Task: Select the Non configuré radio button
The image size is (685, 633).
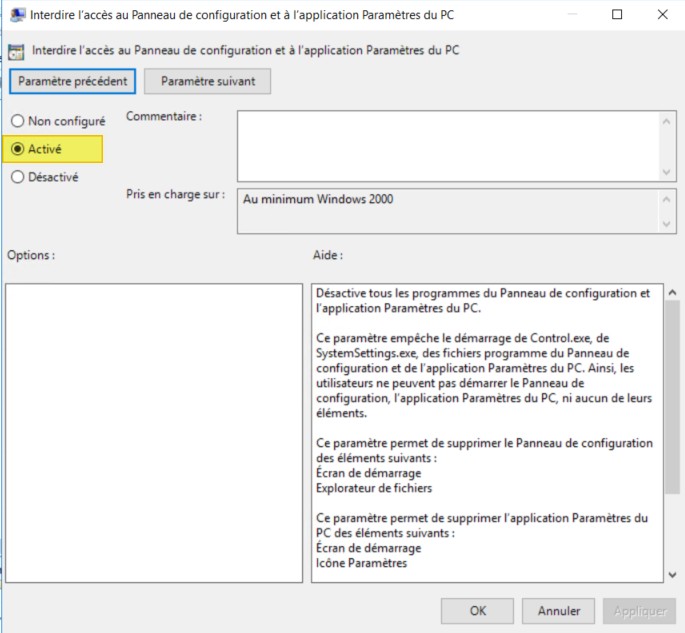Action: [x=17, y=121]
